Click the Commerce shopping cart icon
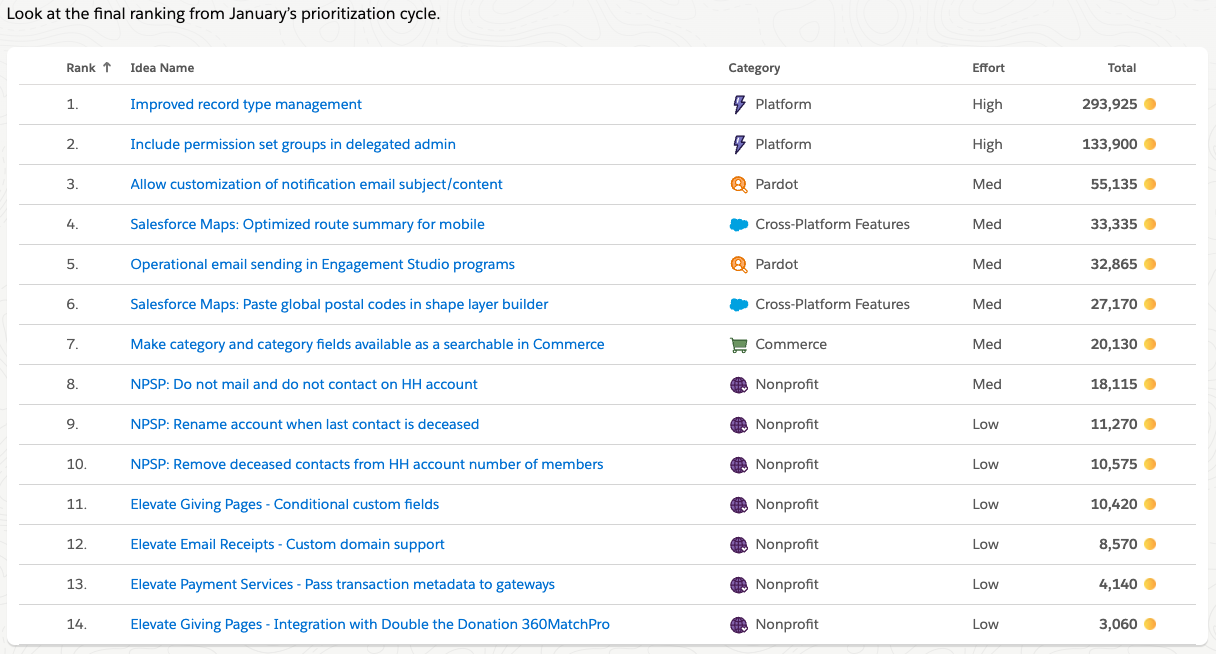The image size is (1216, 654). (739, 345)
